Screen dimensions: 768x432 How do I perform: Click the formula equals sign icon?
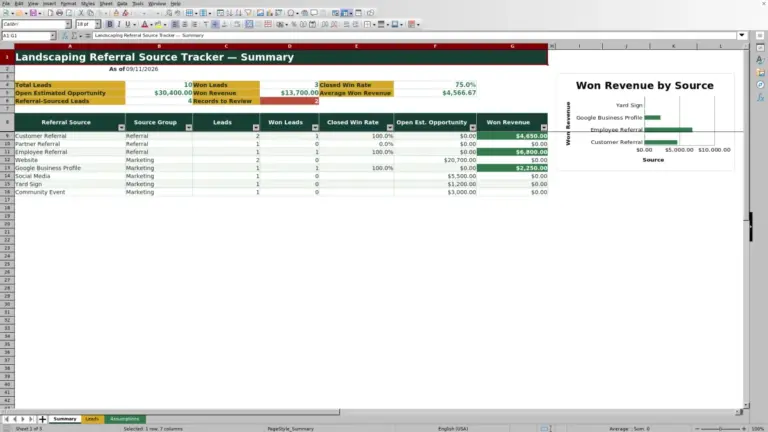pos(88,36)
